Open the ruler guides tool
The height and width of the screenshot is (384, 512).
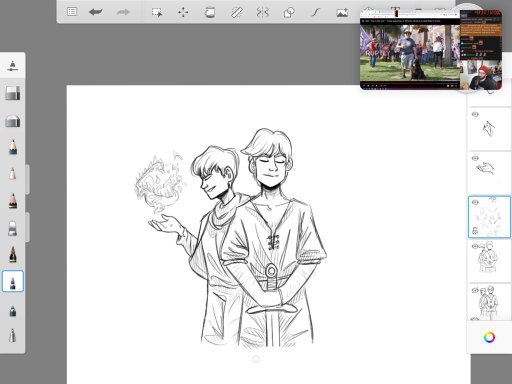pos(237,13)
